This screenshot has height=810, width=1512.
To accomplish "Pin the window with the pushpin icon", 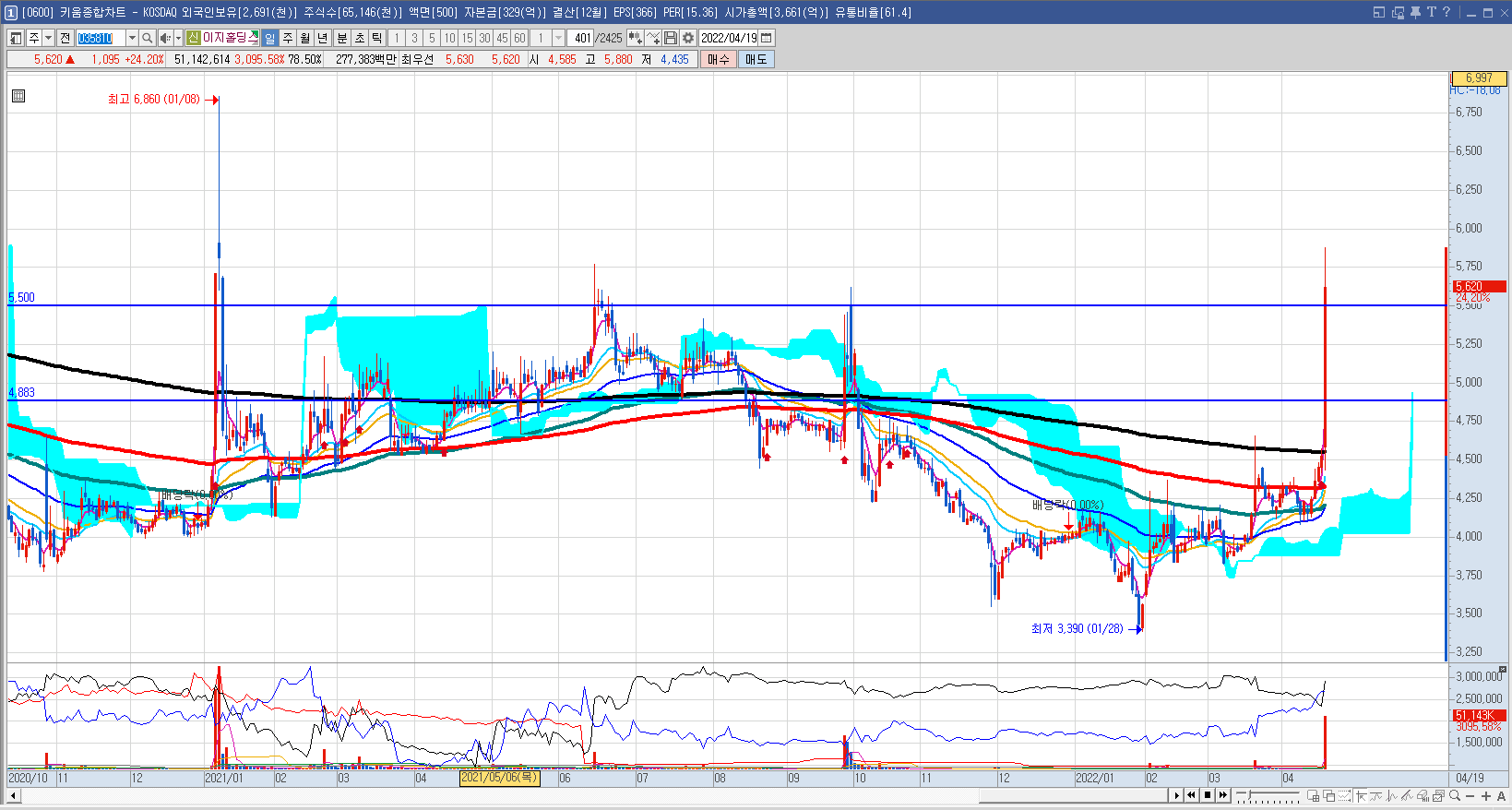I will (x=1415, y=12).
